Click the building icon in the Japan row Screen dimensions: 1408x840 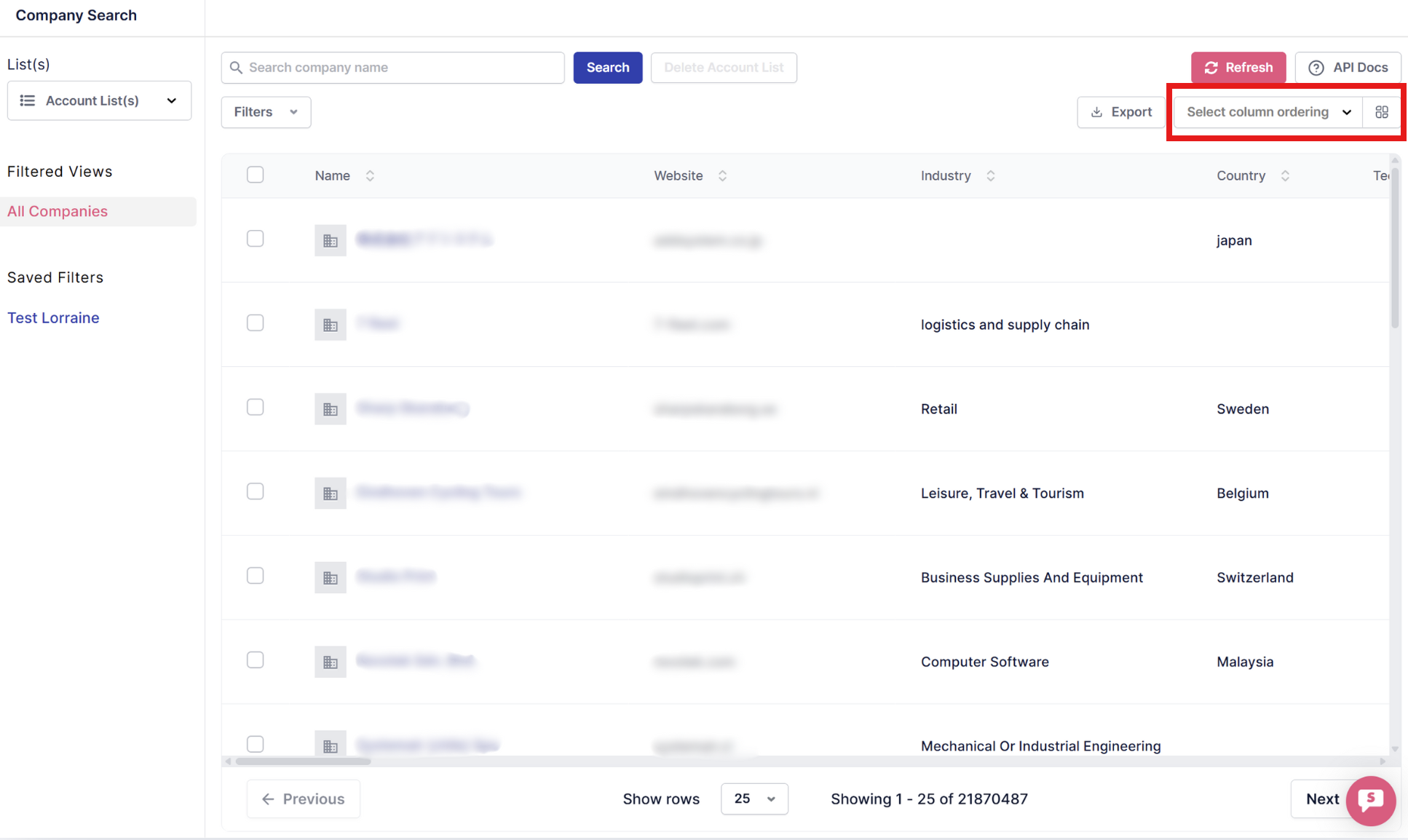tap(330, 240)
